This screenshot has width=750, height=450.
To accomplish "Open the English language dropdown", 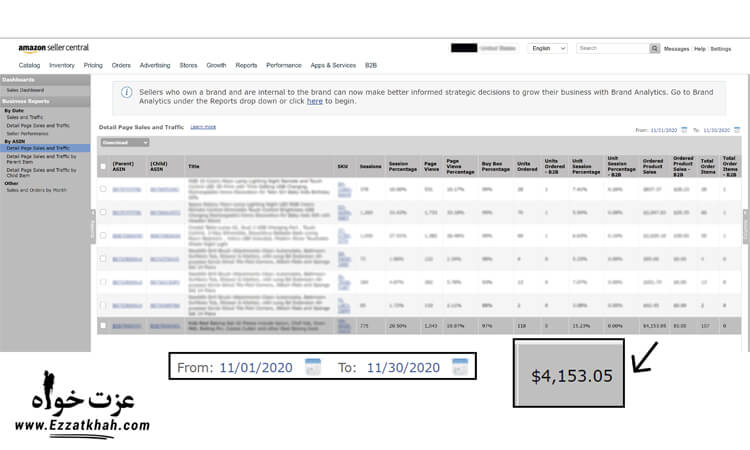I will 548,48.
